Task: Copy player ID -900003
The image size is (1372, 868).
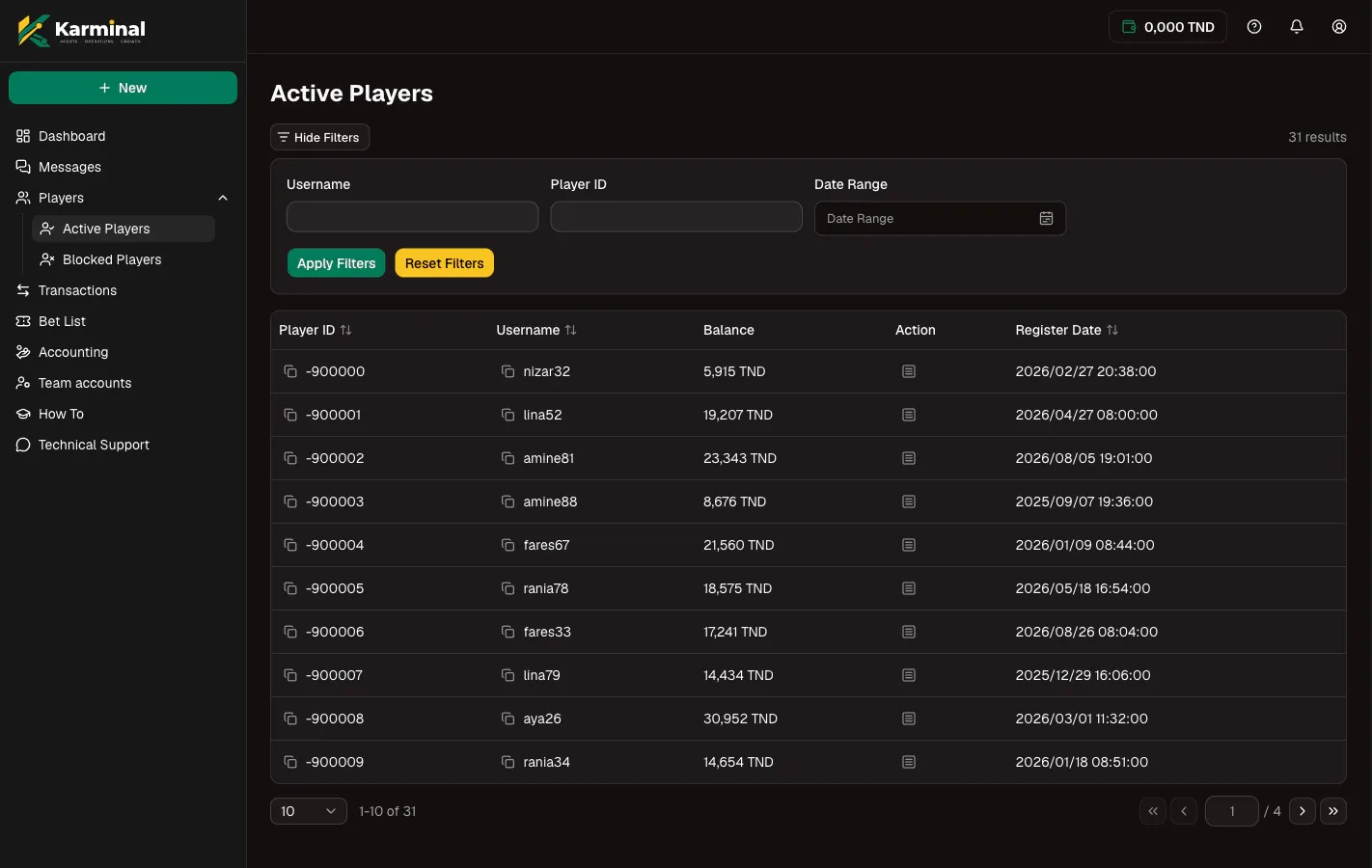Action: [290, 502]
